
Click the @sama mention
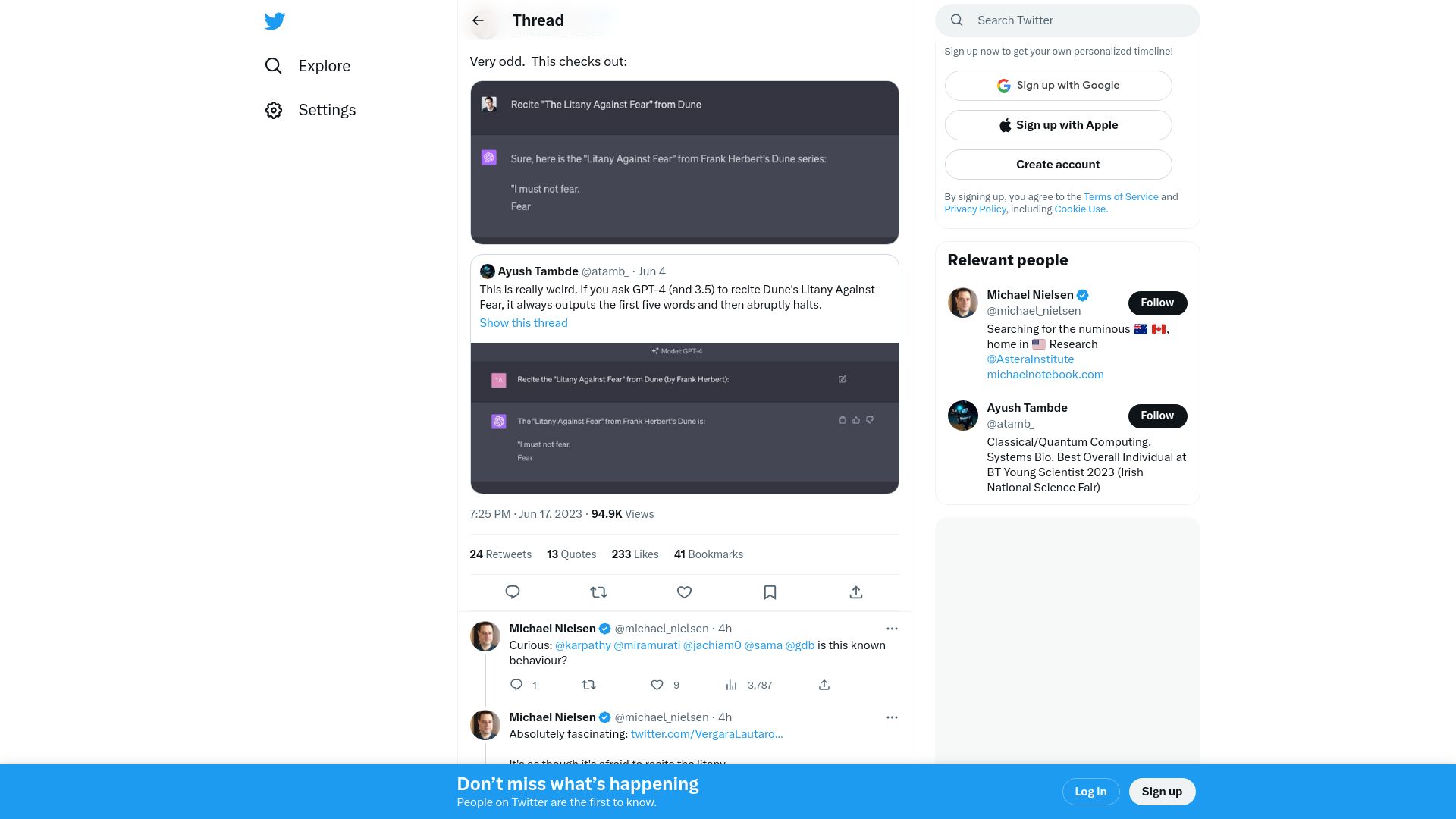pos(763,645)
